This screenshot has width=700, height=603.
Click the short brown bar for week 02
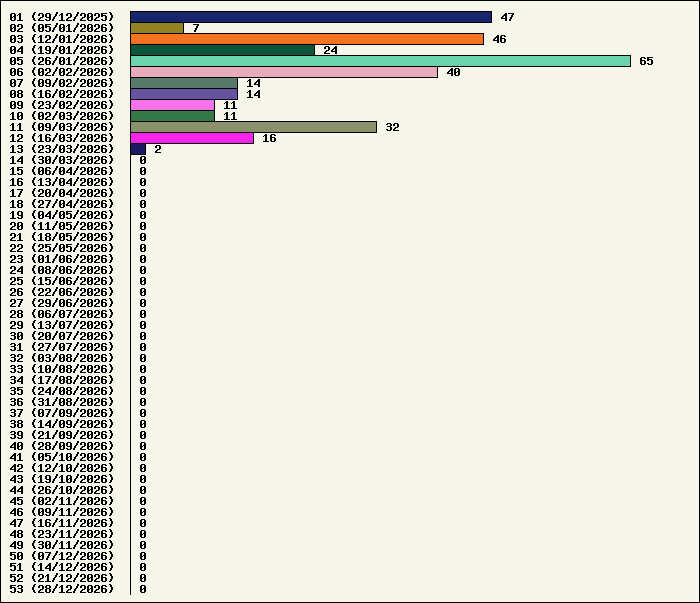tap(157, 28)
